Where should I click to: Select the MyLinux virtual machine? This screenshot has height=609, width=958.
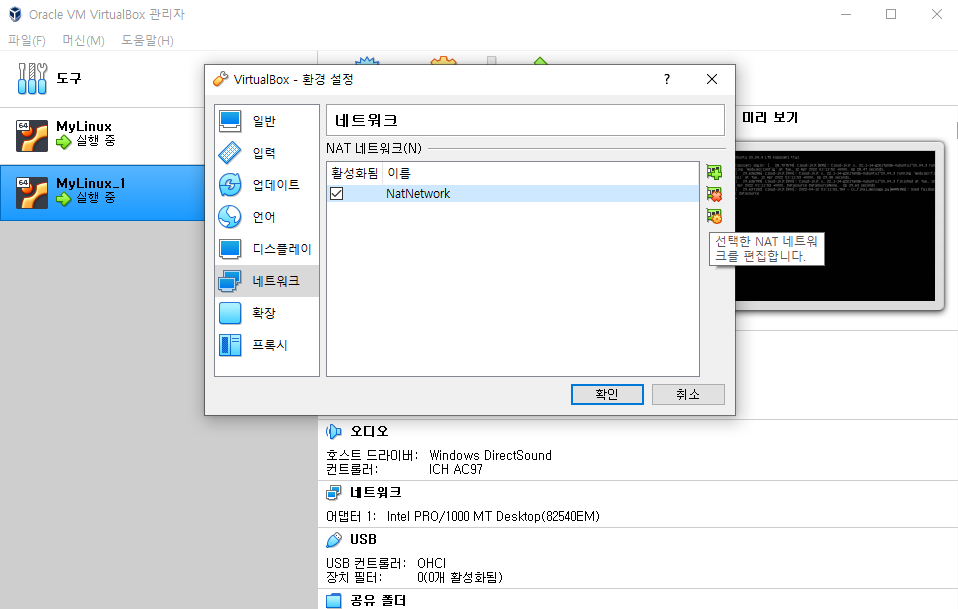(x=102, y=136)
